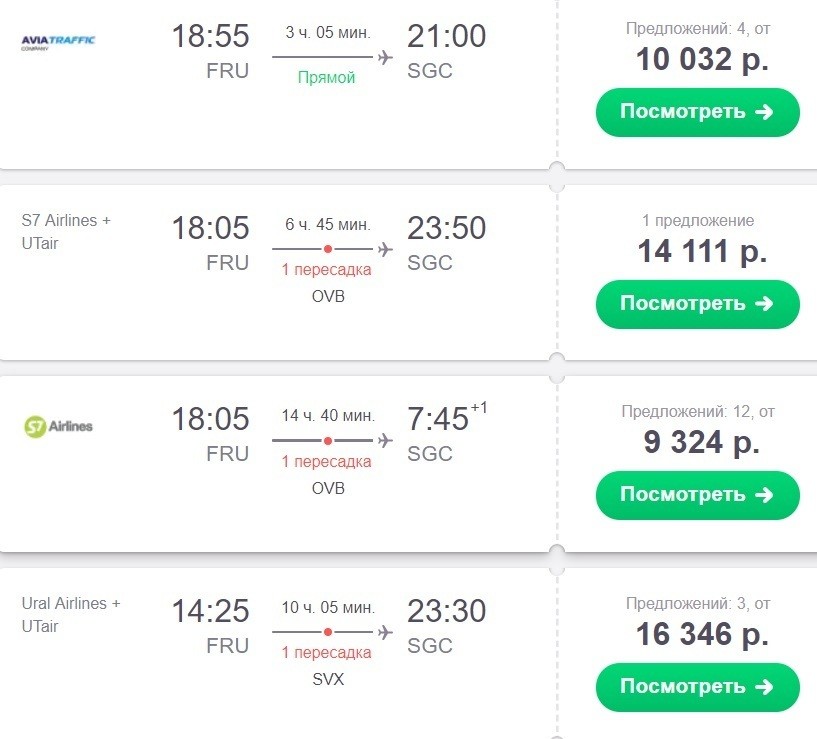Click the plane icon on the 10 ч. 05 мин. route
Screen dimensions: 817x739
point(385,631)
